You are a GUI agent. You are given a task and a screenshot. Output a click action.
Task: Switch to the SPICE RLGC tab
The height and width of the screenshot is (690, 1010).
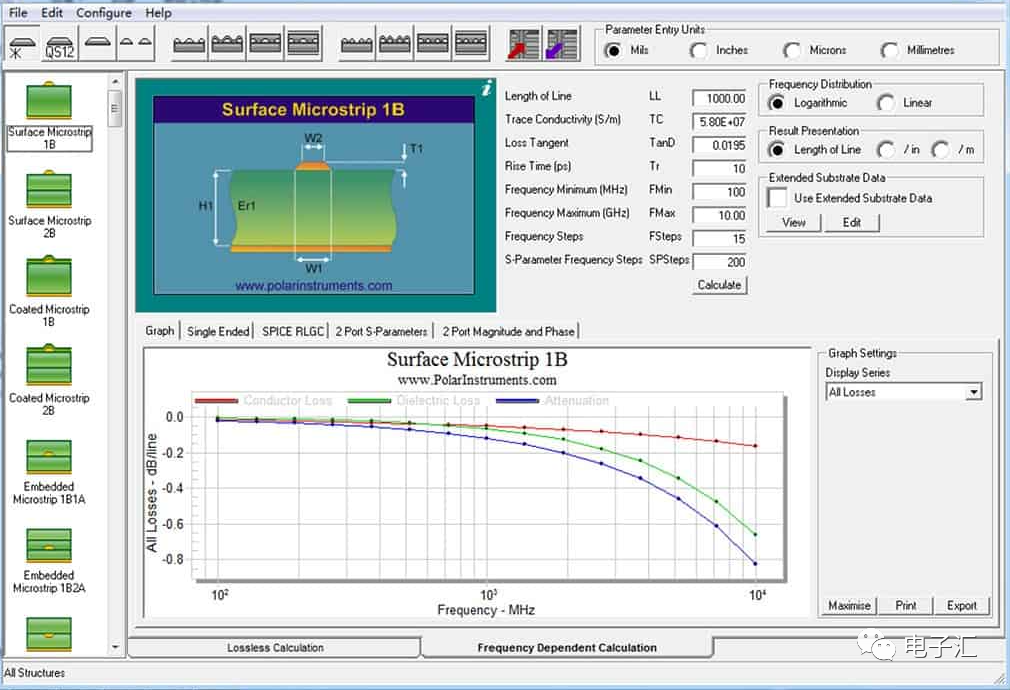click(290, 331)
